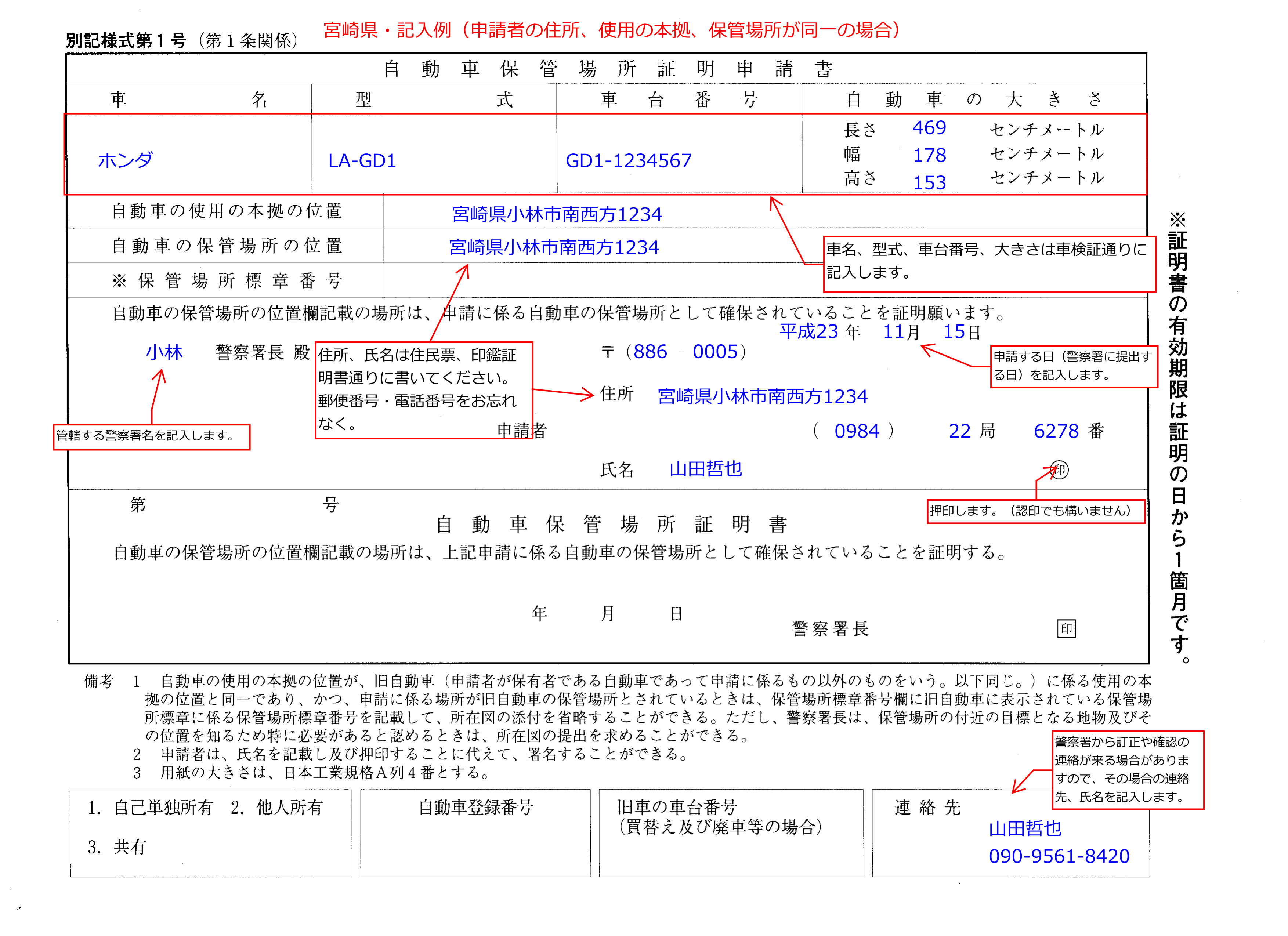Screen dimensions: 1288x936
Task: Click the 2. 他人所有 option
Action: click(x=276, y=808)
